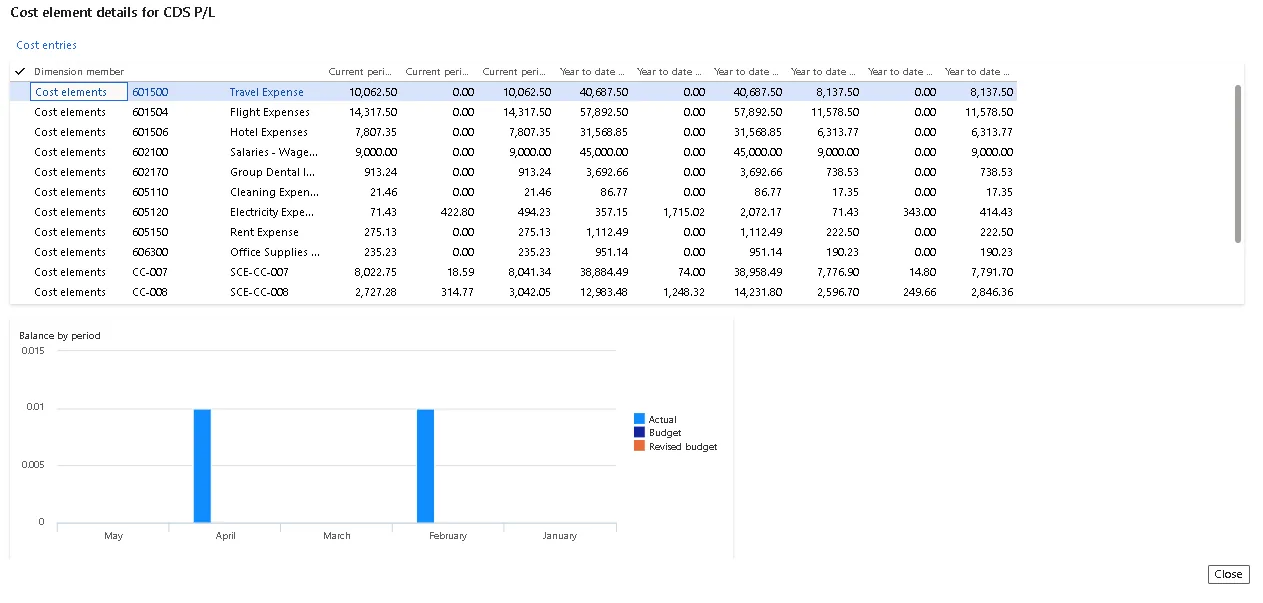Click the Close button
The width and height of the screenshot is (1263, 603).
[1228, 574]
